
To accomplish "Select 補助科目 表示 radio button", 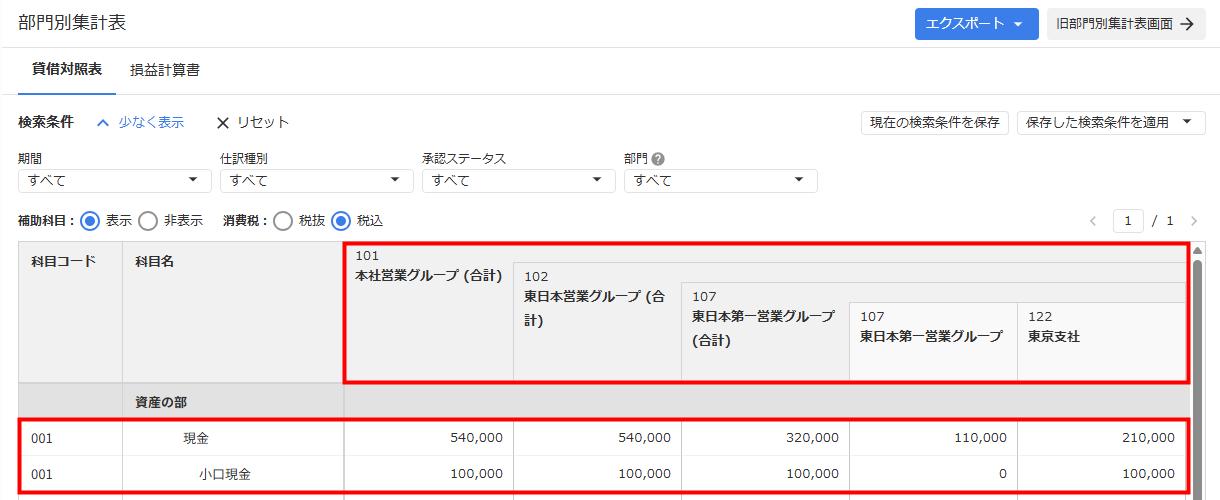I will point(90,221).
